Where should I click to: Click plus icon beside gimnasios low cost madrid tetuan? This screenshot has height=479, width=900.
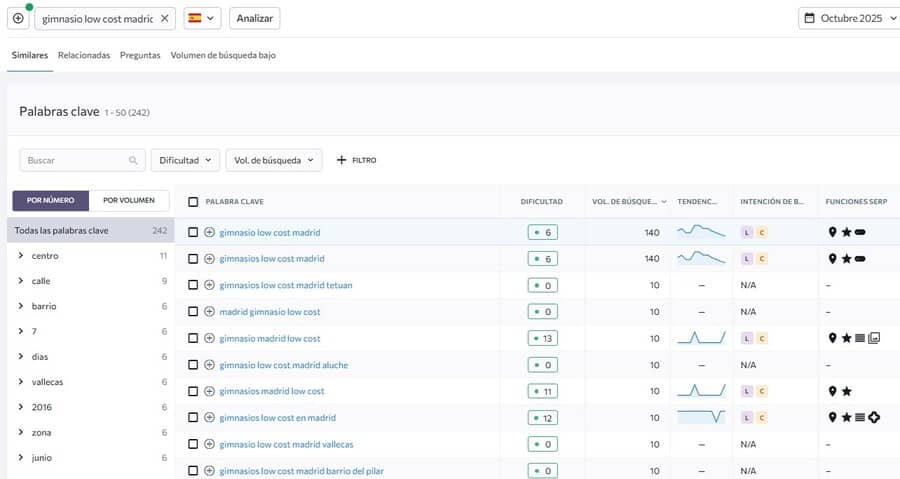click(210, 285)
